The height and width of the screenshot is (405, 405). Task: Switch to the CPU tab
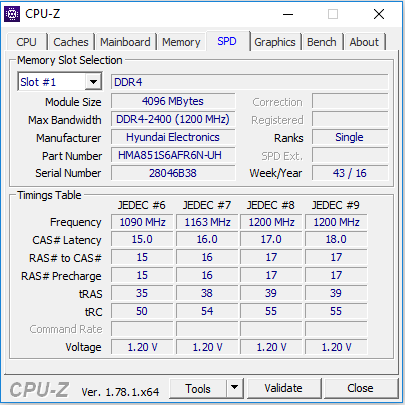(x=26, y=42)
